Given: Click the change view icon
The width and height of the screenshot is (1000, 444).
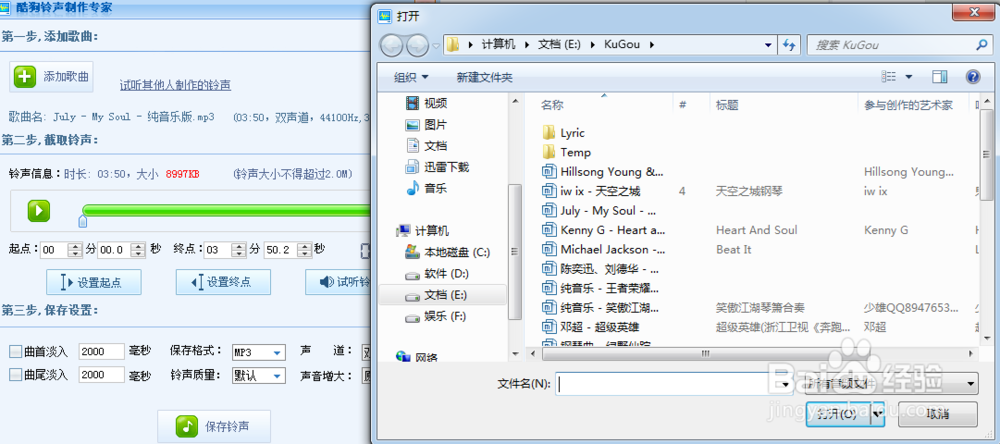Looking at the screenshot, I should tap(889, 77).
